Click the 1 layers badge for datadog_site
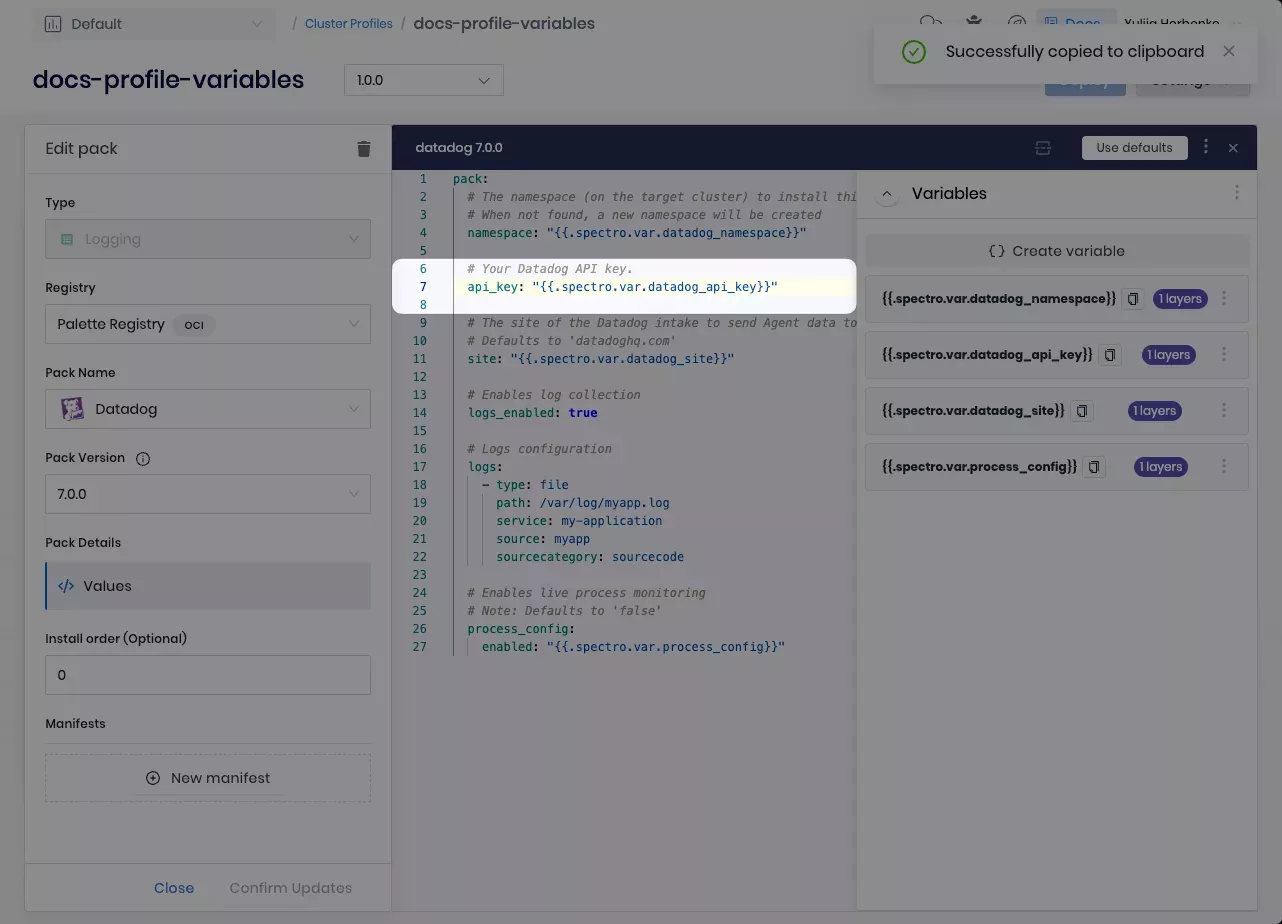The image size is (1282, 924). pos(1154,411)
